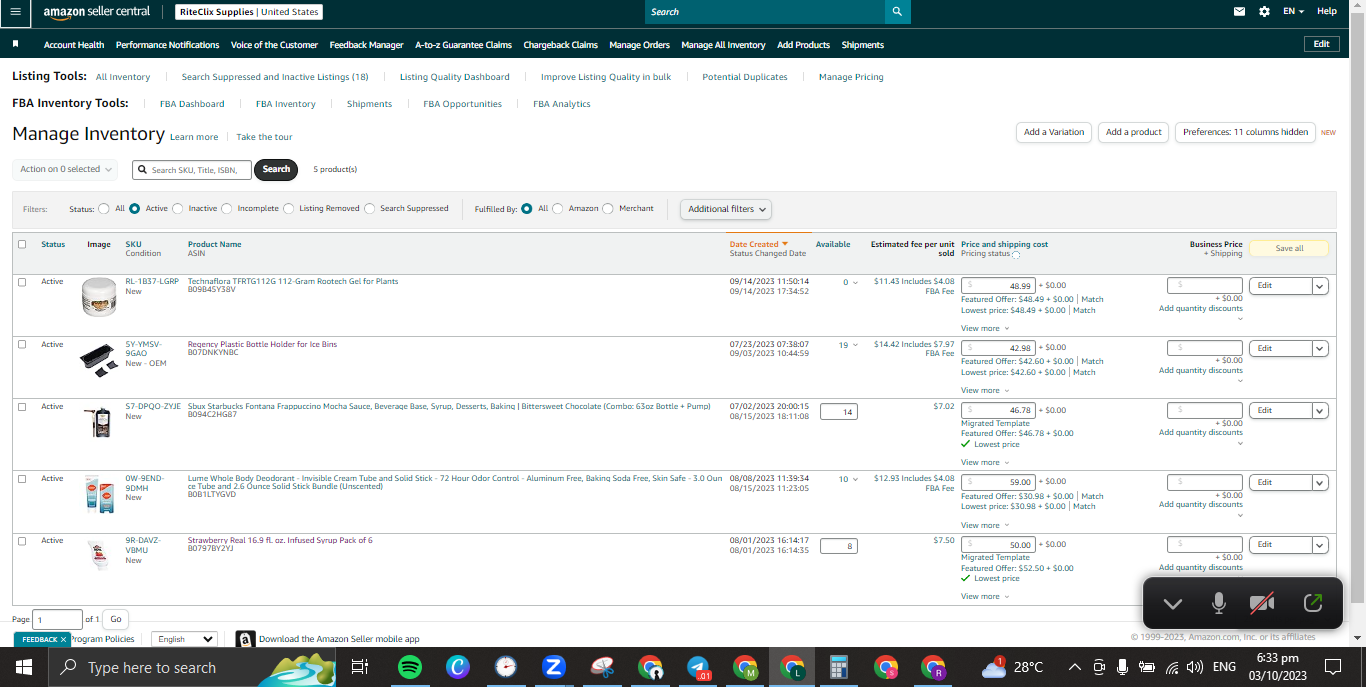Click the Save all button
1366x687 pixels.
(1289, 249)
